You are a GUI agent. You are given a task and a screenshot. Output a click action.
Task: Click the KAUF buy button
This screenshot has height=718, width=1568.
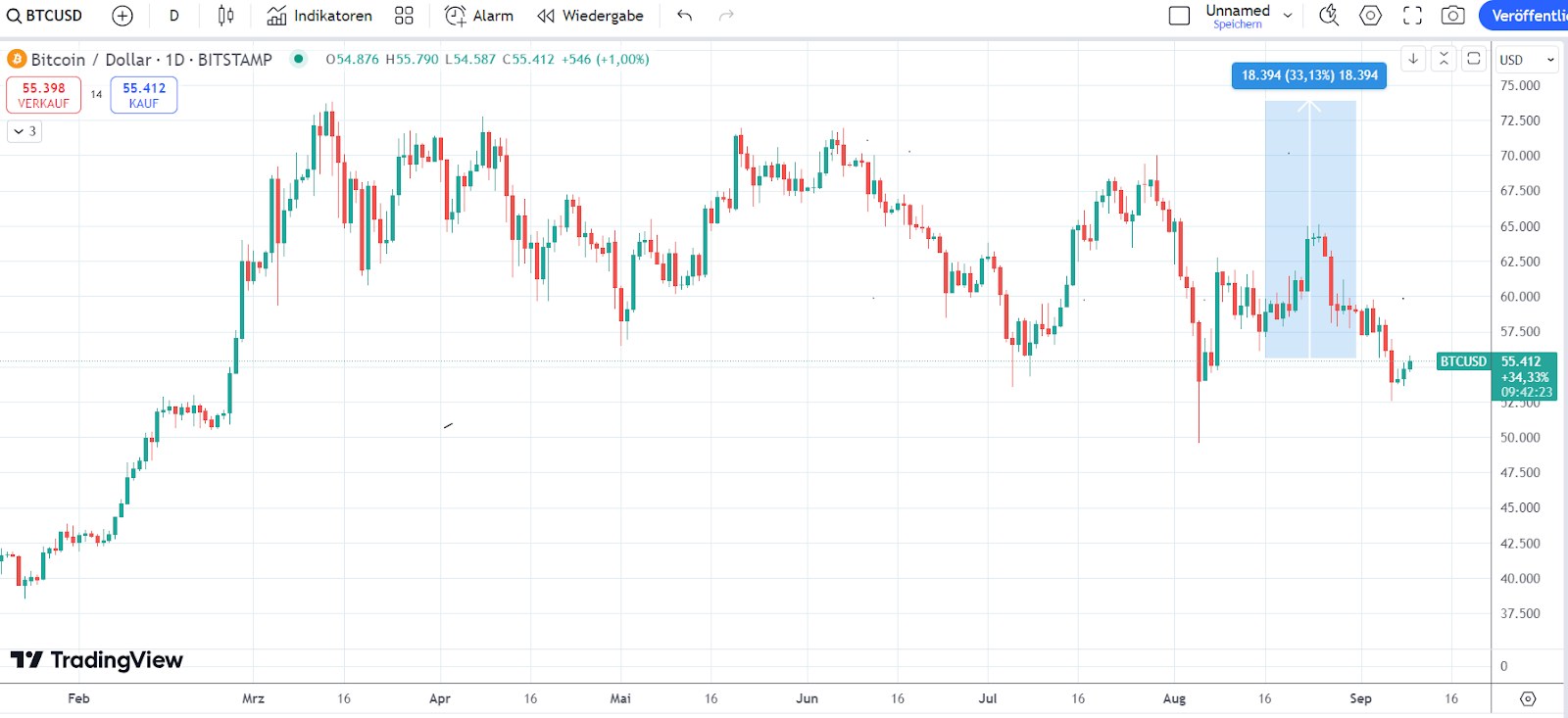click(143, 94)
